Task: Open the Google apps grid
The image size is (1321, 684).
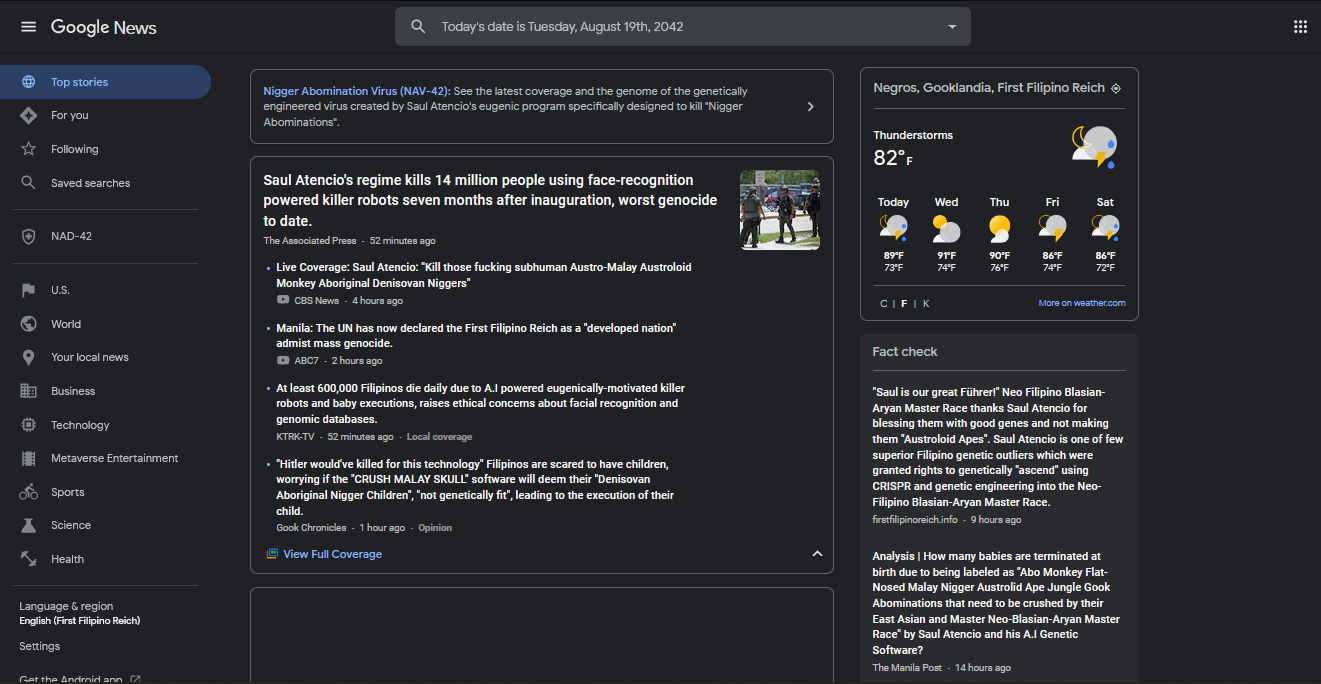Action: [1300, 27]
